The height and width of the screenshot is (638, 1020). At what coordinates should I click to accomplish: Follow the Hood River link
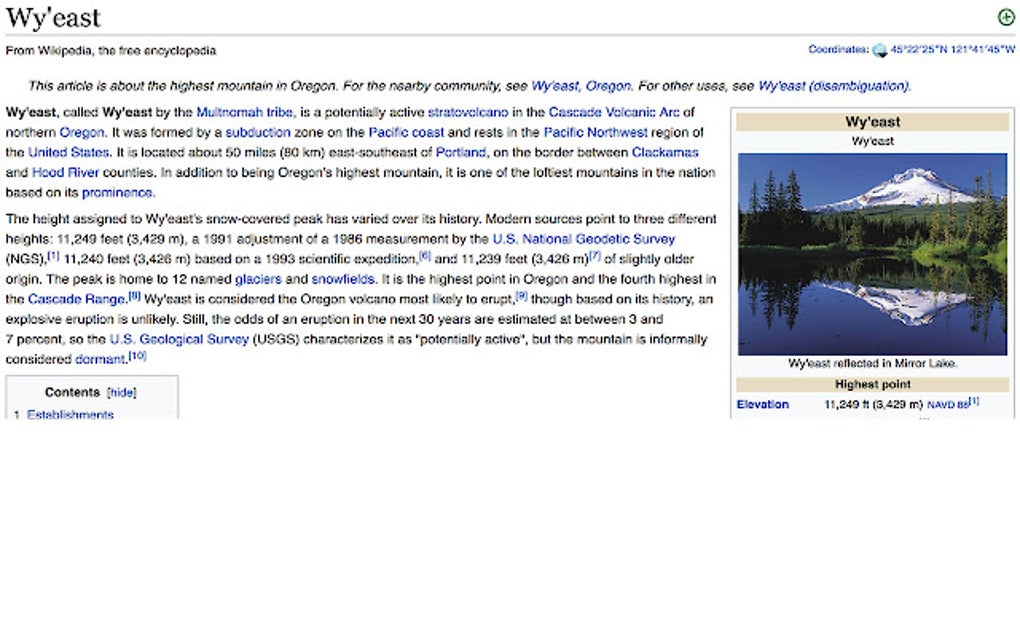[67, 172]
